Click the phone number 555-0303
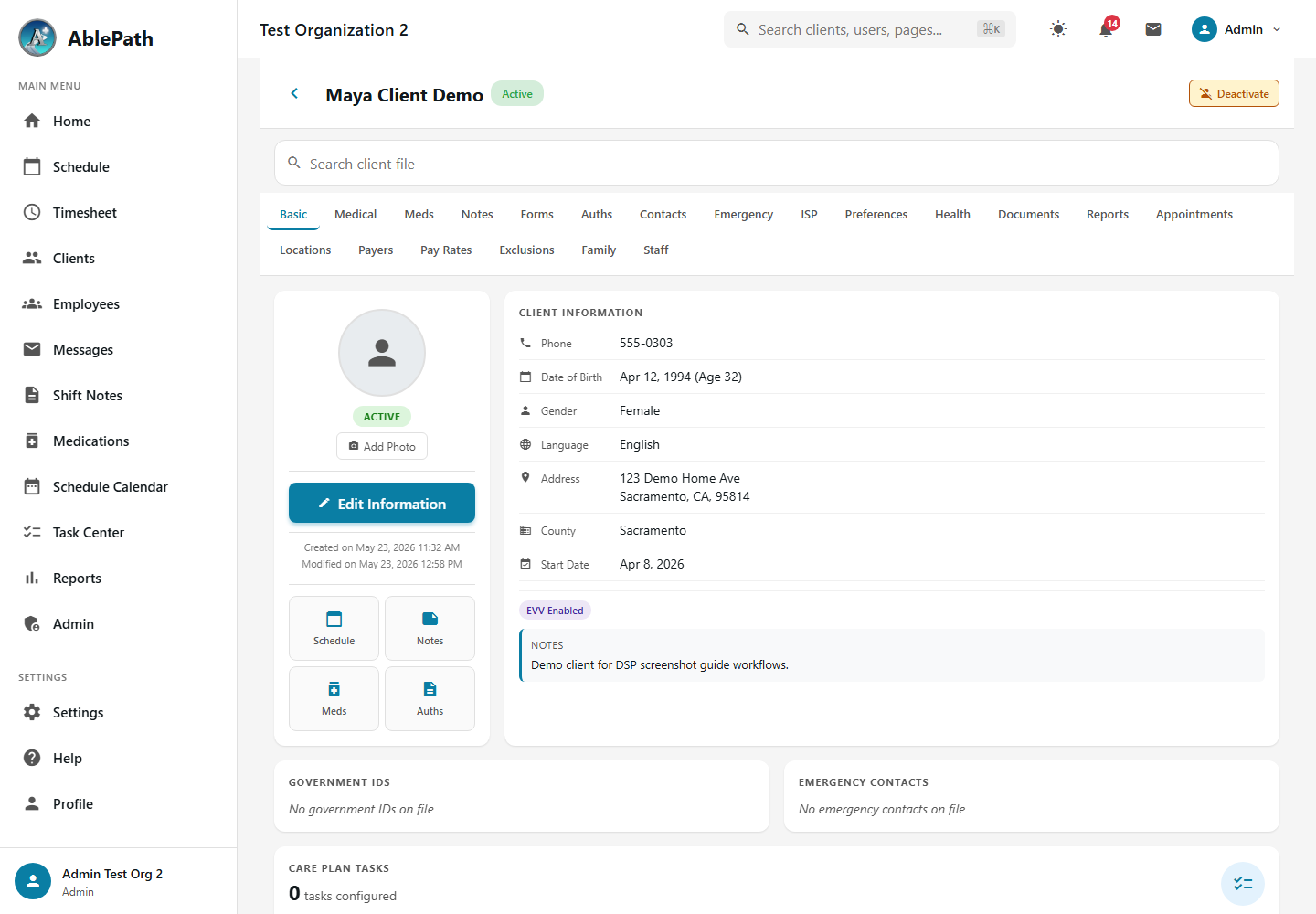The image size is (1316, 914). 646,343
